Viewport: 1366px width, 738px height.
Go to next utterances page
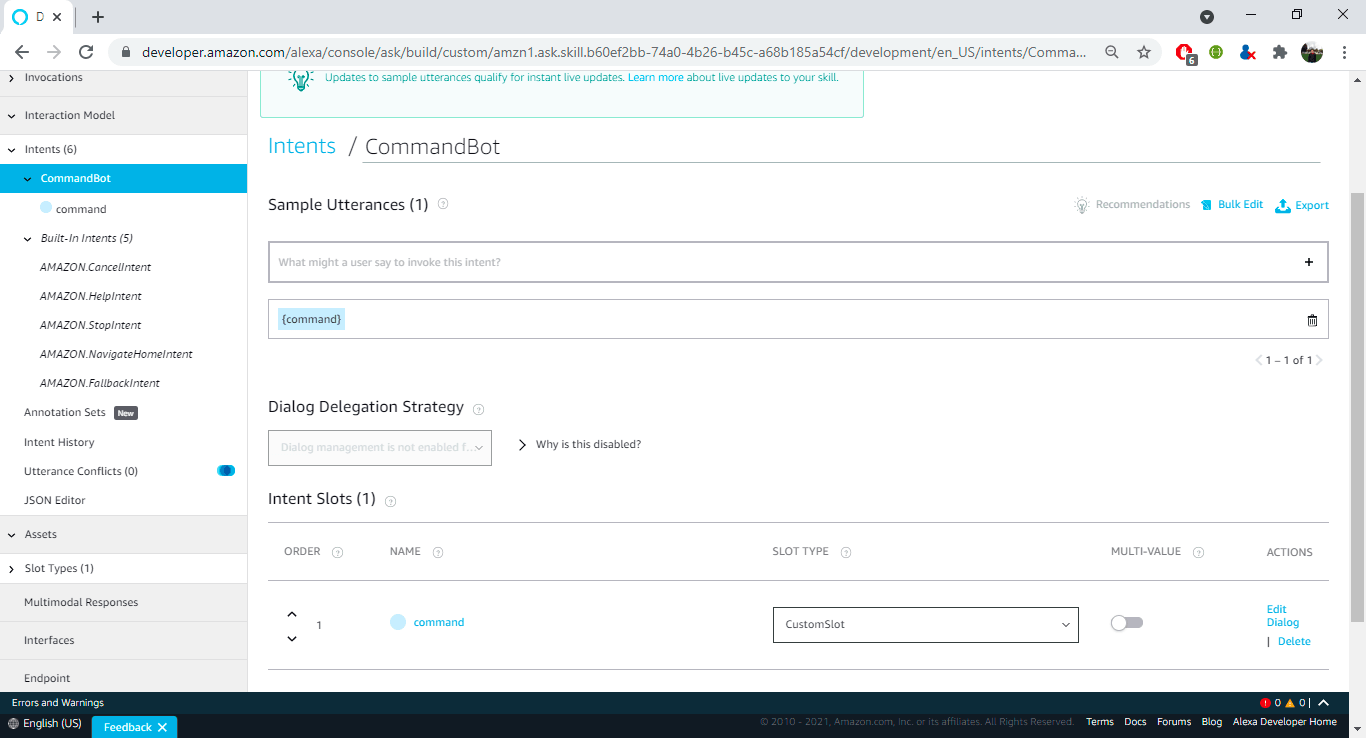pyautogui.click(x=1319, y=360)
